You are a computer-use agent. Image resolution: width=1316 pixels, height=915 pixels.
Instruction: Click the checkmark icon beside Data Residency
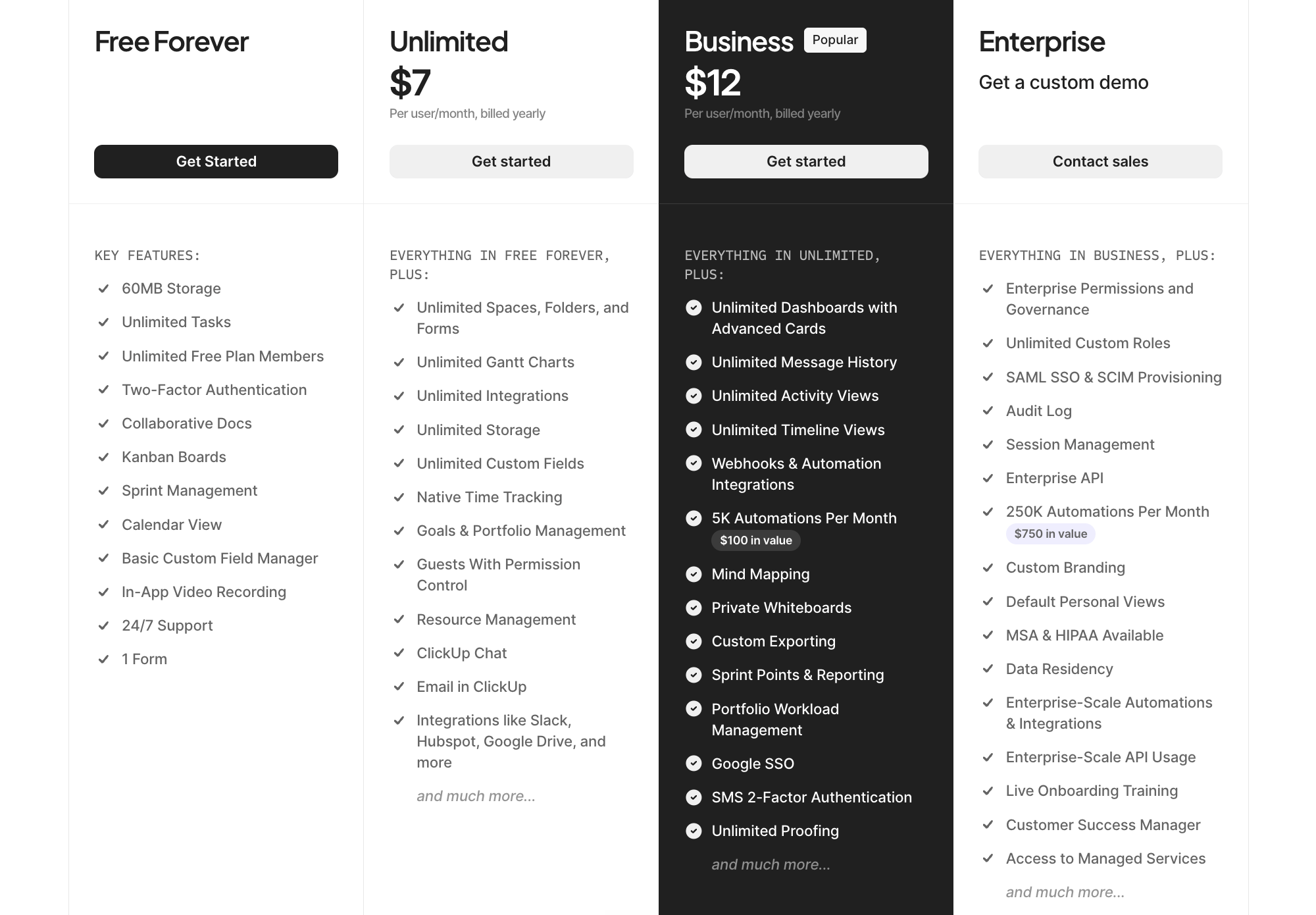pyautogui.click(x=988, y=669)
